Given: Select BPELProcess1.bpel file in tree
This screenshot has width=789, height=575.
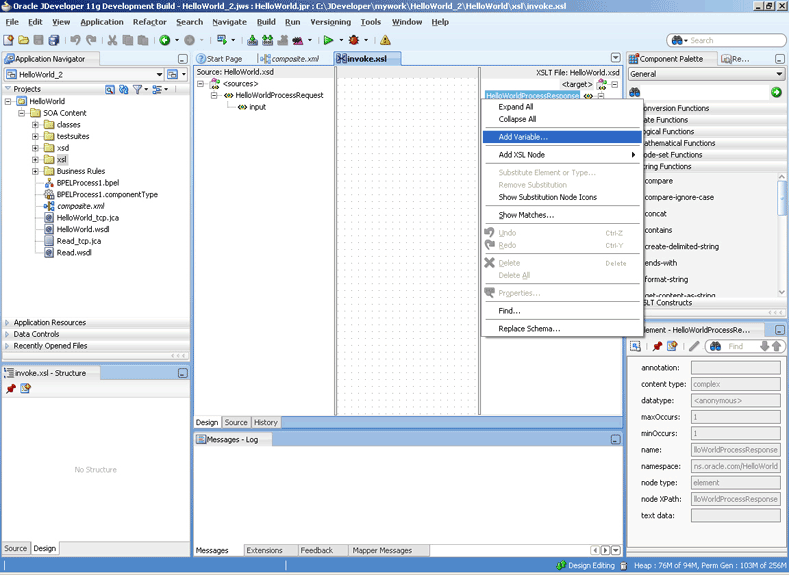Looking at the screenshot, I should pos(87,183).
